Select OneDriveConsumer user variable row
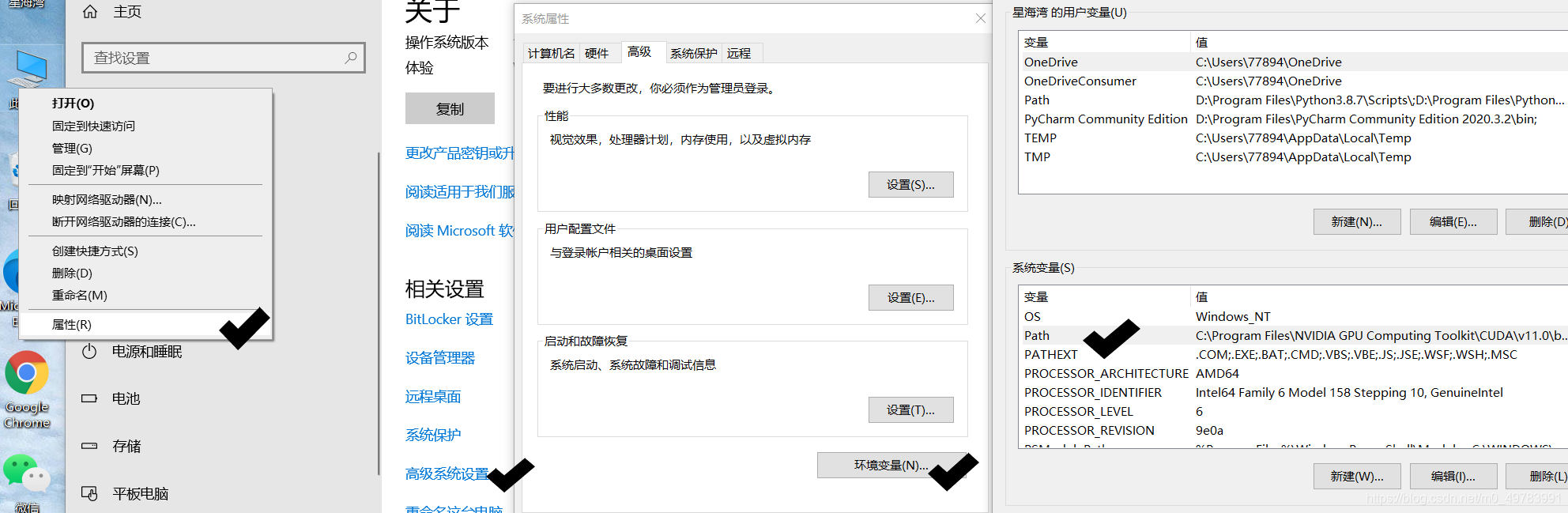This screenshot has width=1568, height=513. (1294, 81)
